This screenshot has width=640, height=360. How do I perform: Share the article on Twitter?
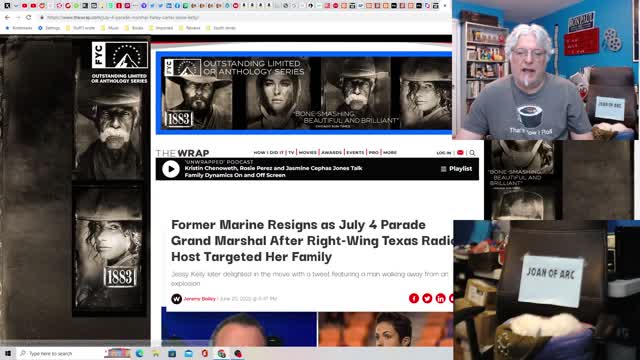point(427,298)
